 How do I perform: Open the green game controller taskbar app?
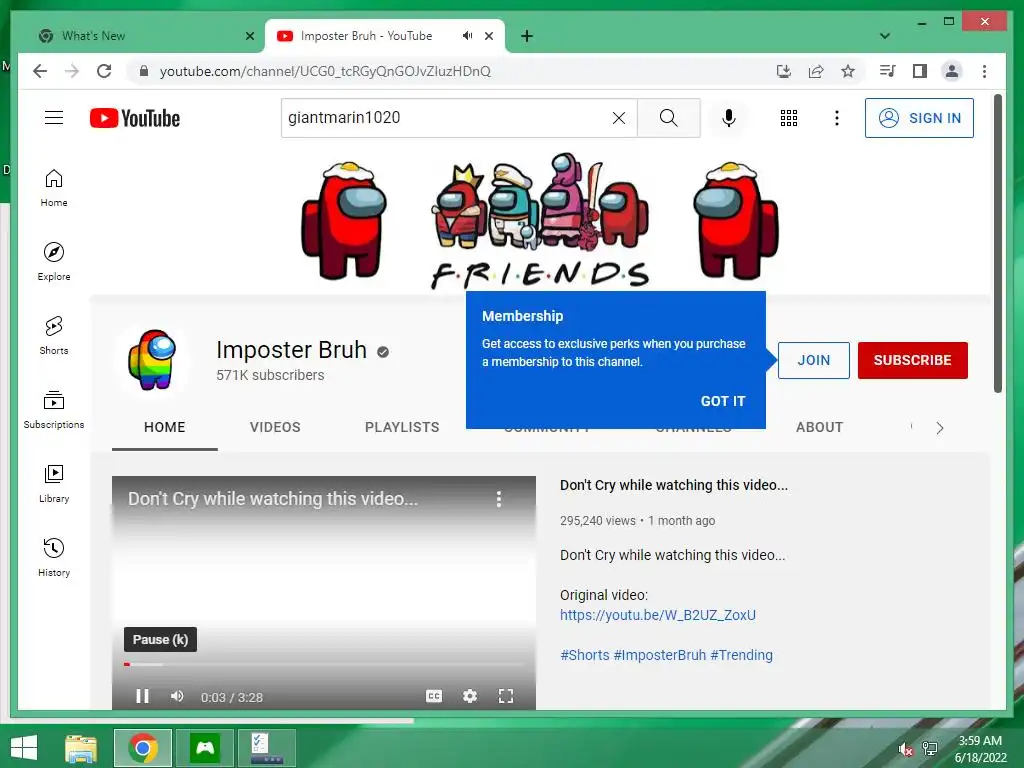[205, 748]
